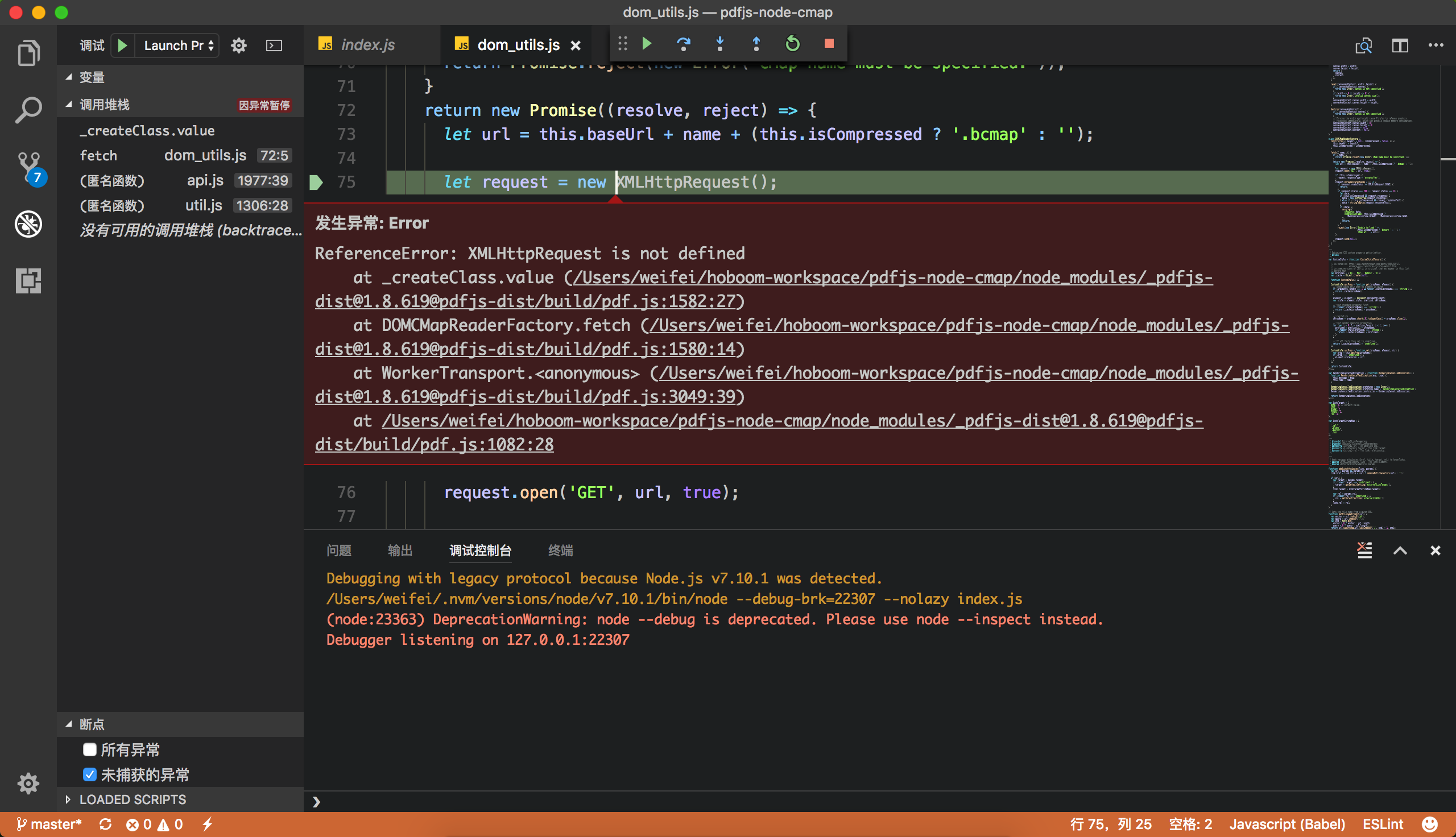This screenshot has width=1456, height=837.
Task: Step over in debug toolbar
Action: pyautogui.click(x=683, y=44)
